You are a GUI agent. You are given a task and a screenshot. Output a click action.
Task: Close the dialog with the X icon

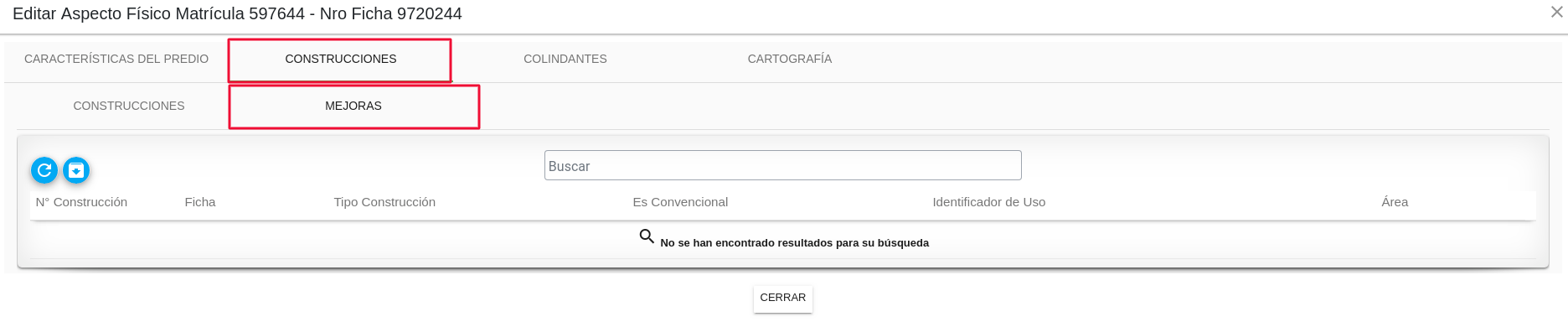pyautogui.click(x=1556, y=12)
